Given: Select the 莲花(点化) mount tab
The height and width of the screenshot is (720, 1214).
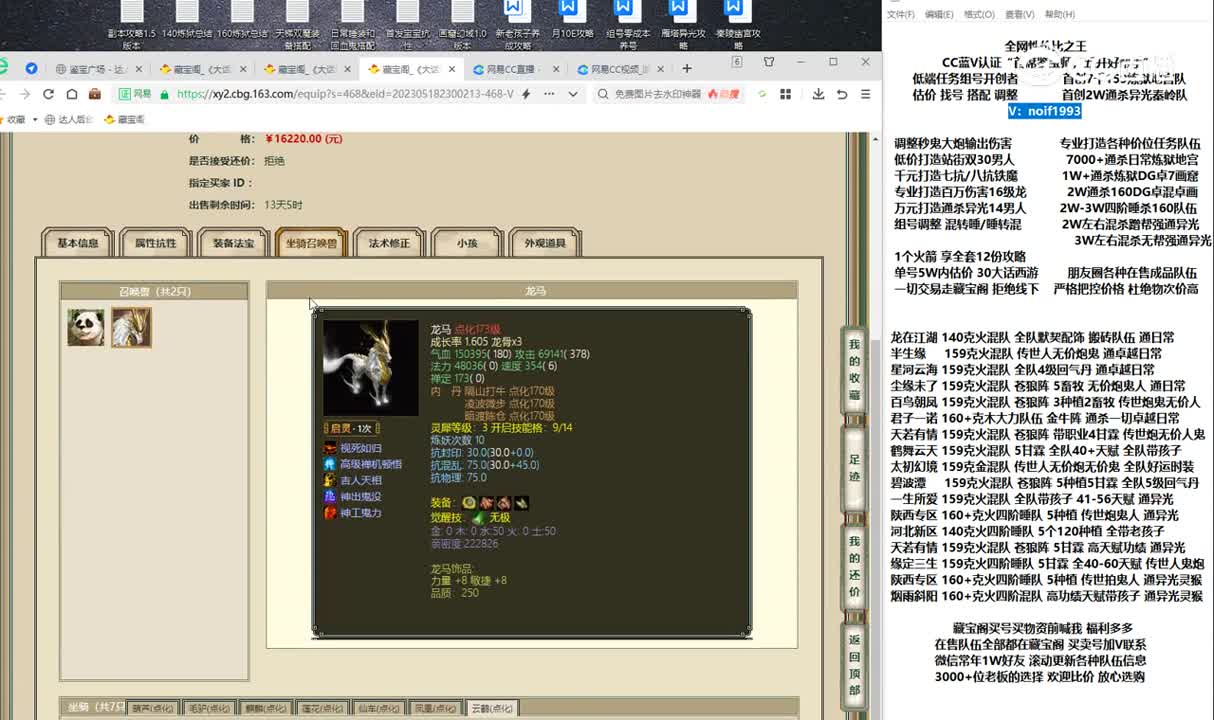Looking at the screenshot, I should click(x=322, y=708).
